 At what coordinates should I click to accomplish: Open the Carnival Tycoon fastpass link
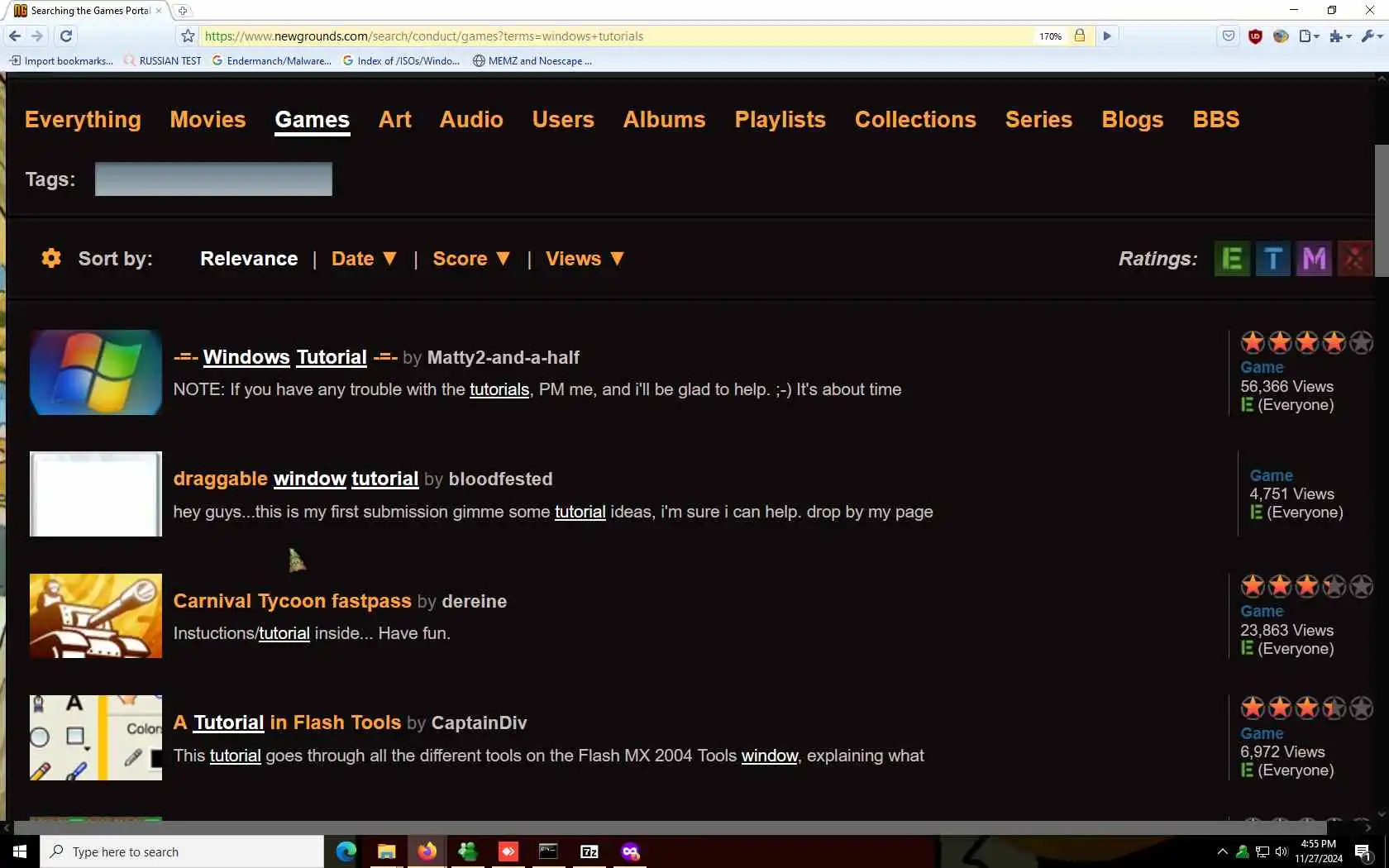293,601
